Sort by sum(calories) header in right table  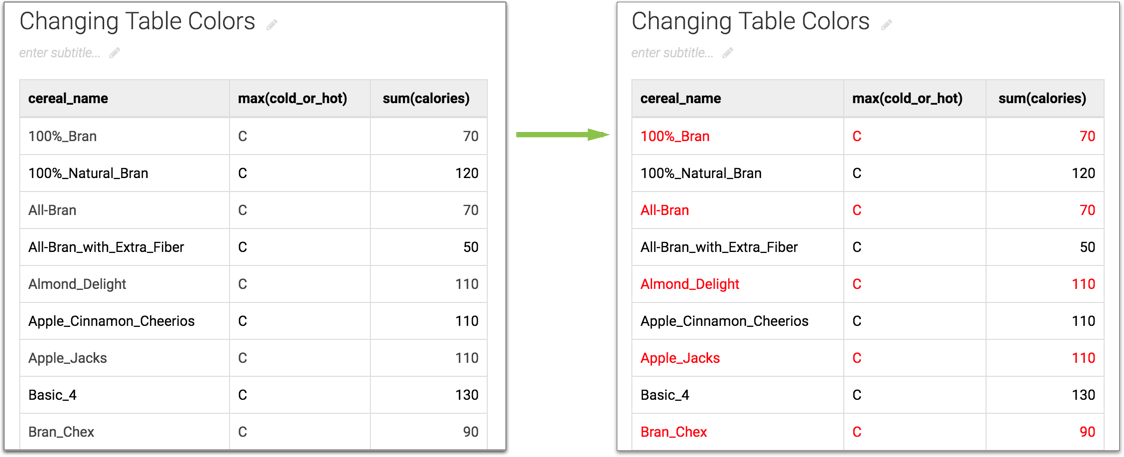point(1042,99)
